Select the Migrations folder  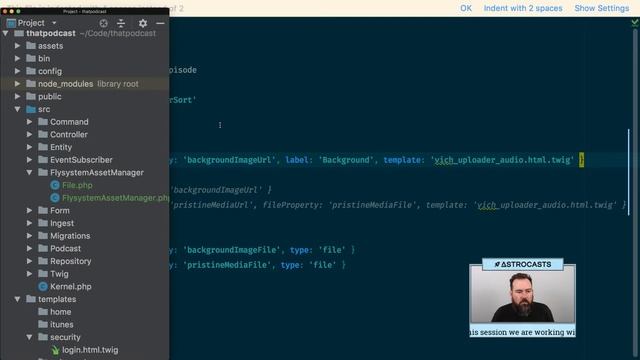click(70, 236)
